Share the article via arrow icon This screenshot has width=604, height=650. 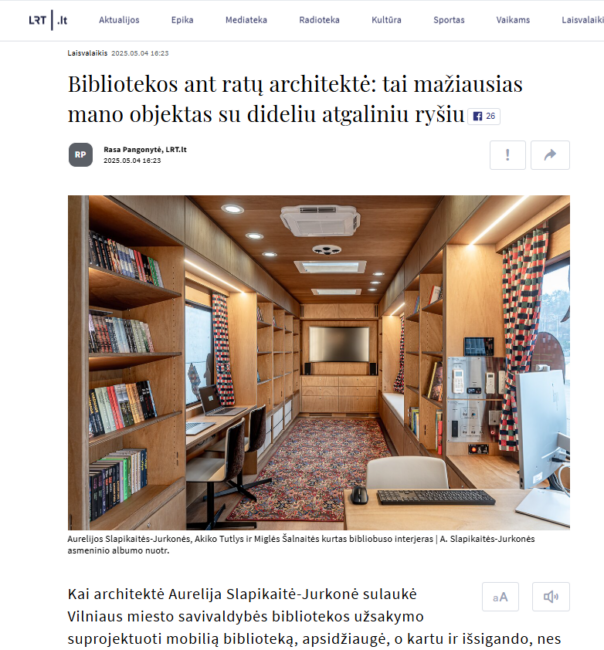pos(550,155)
